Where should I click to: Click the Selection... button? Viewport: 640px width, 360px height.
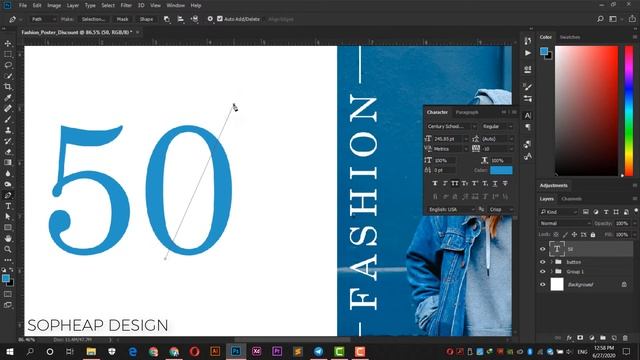pos(93,19)
